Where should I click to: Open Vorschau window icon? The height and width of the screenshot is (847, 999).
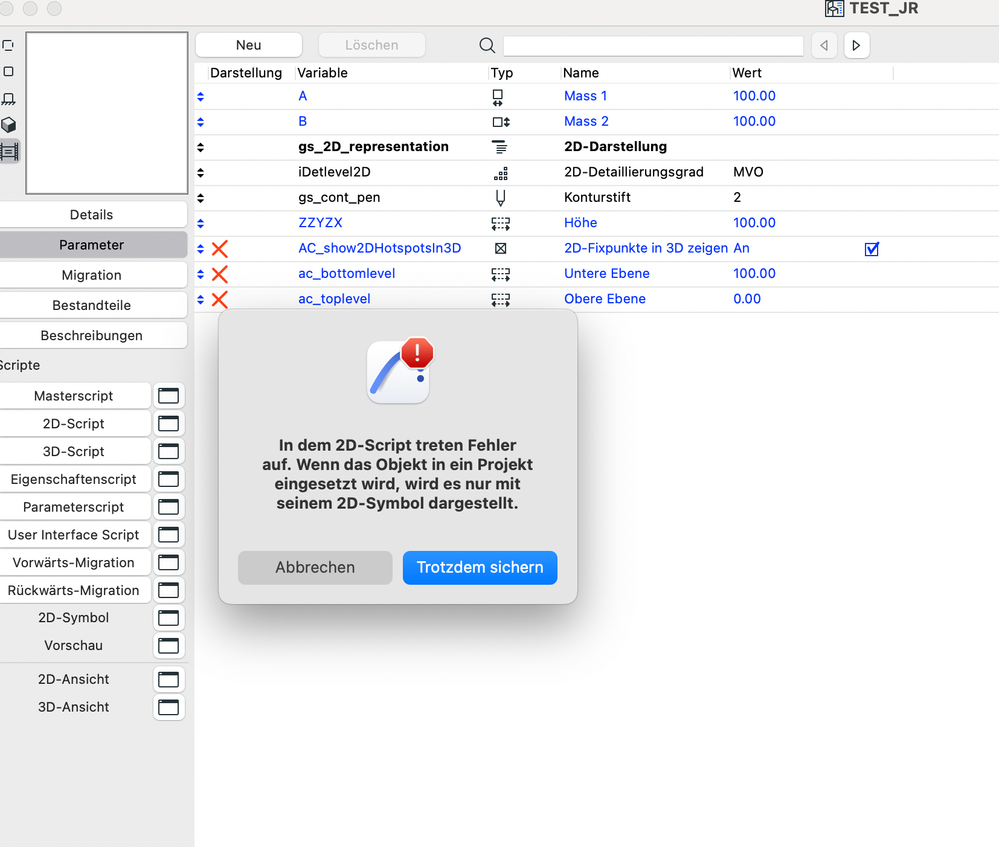click(x=168, y=646)
